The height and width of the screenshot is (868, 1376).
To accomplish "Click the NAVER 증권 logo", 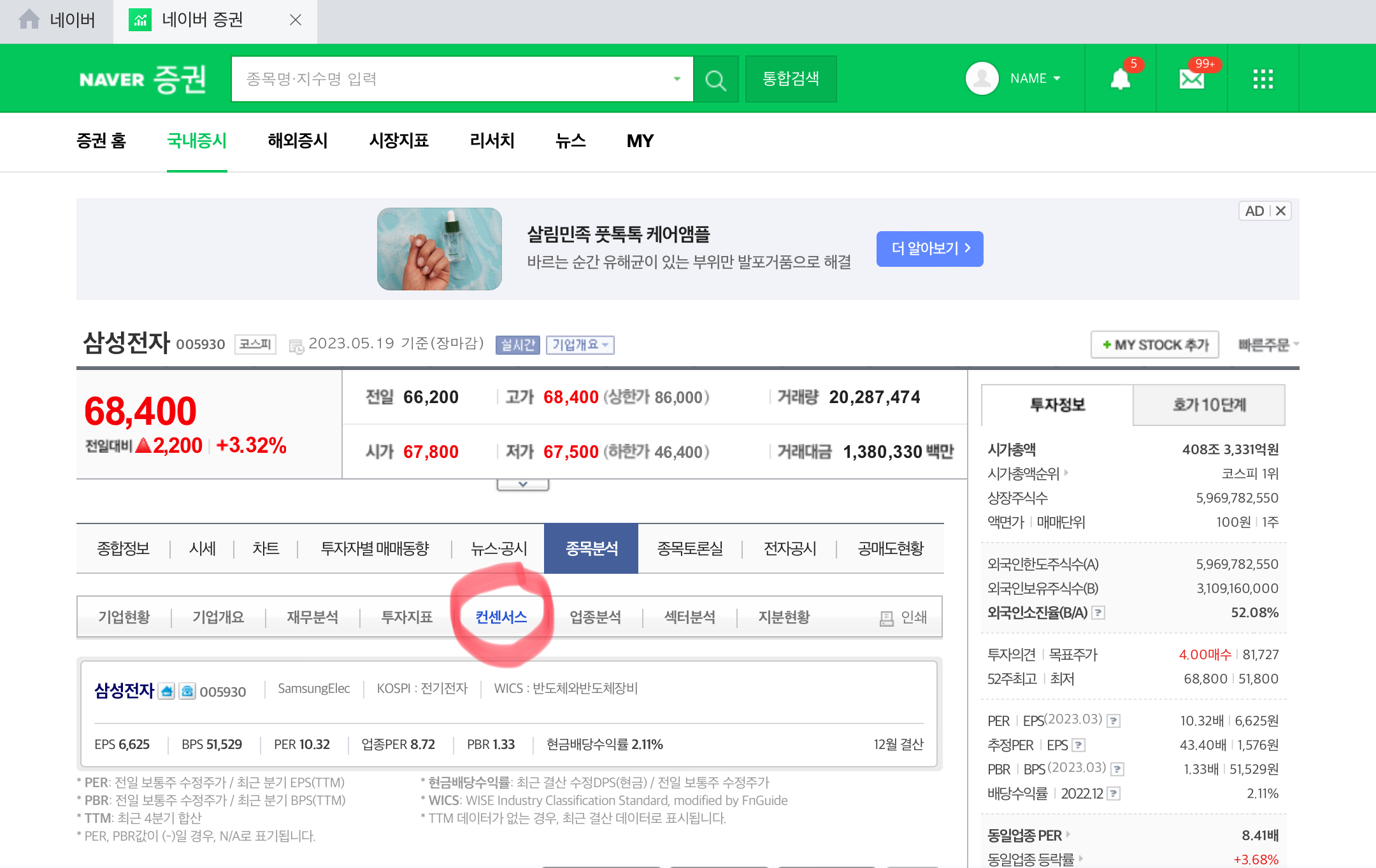I will (x=143, y=79).
